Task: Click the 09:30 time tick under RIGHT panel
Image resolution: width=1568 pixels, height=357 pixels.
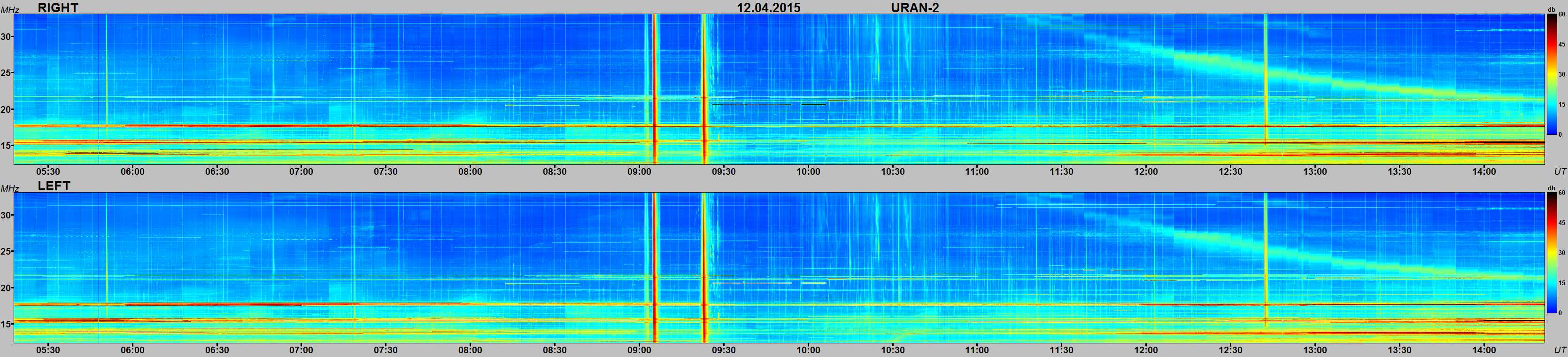Action: point(724,172)
